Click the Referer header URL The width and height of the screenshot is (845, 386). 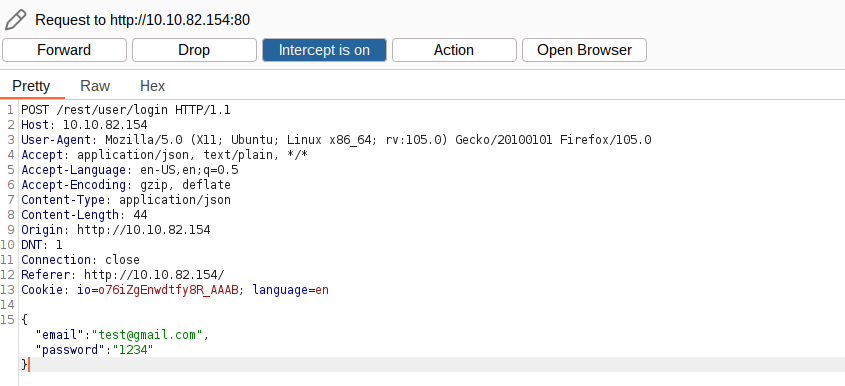[154, 275]
